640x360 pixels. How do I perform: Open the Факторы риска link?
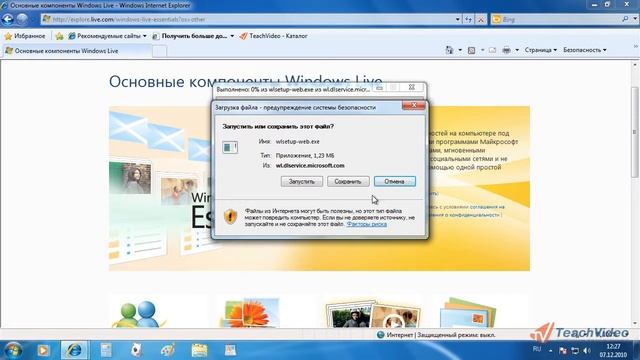tap(367, 224)
